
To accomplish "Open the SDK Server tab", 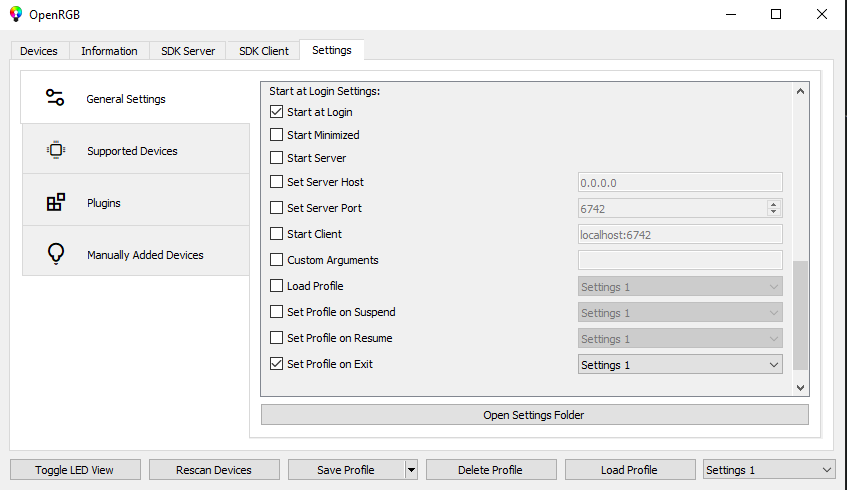I will (188, 51).
